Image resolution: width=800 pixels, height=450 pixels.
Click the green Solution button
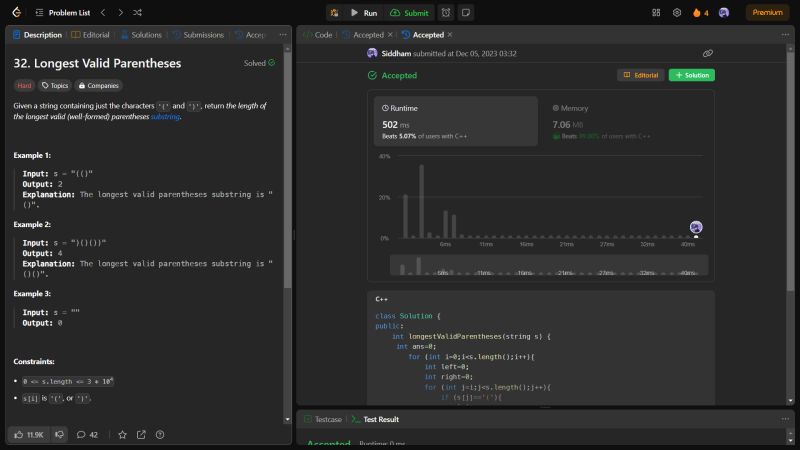(692, 75)
